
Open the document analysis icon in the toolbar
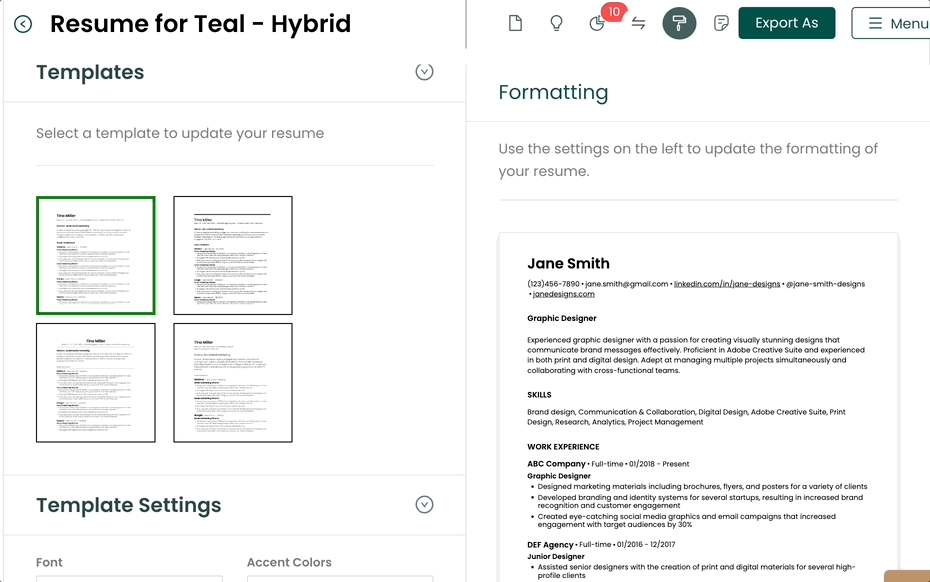[x=515, y=22]
